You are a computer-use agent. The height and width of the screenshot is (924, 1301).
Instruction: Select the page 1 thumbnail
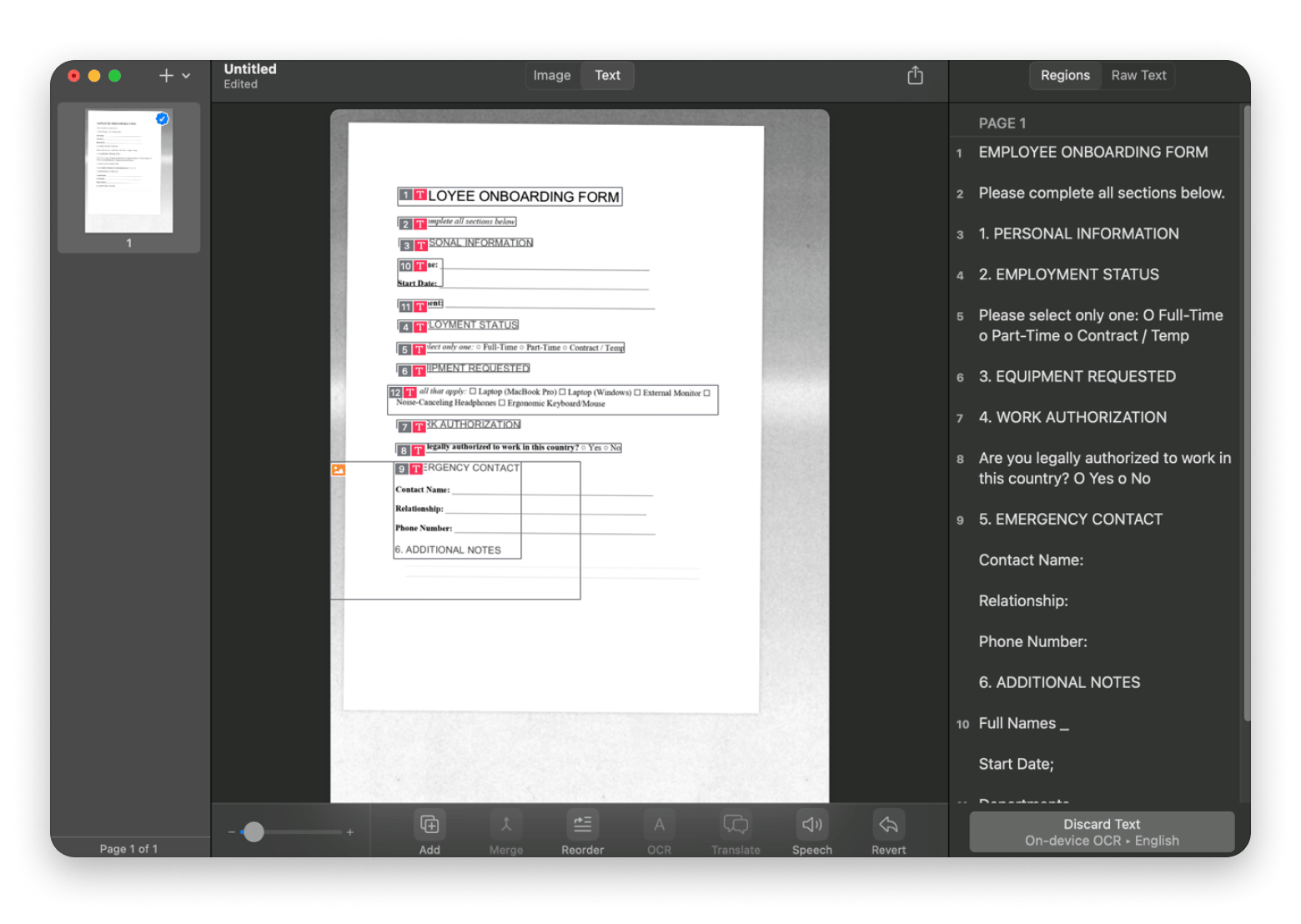(128, 173)
